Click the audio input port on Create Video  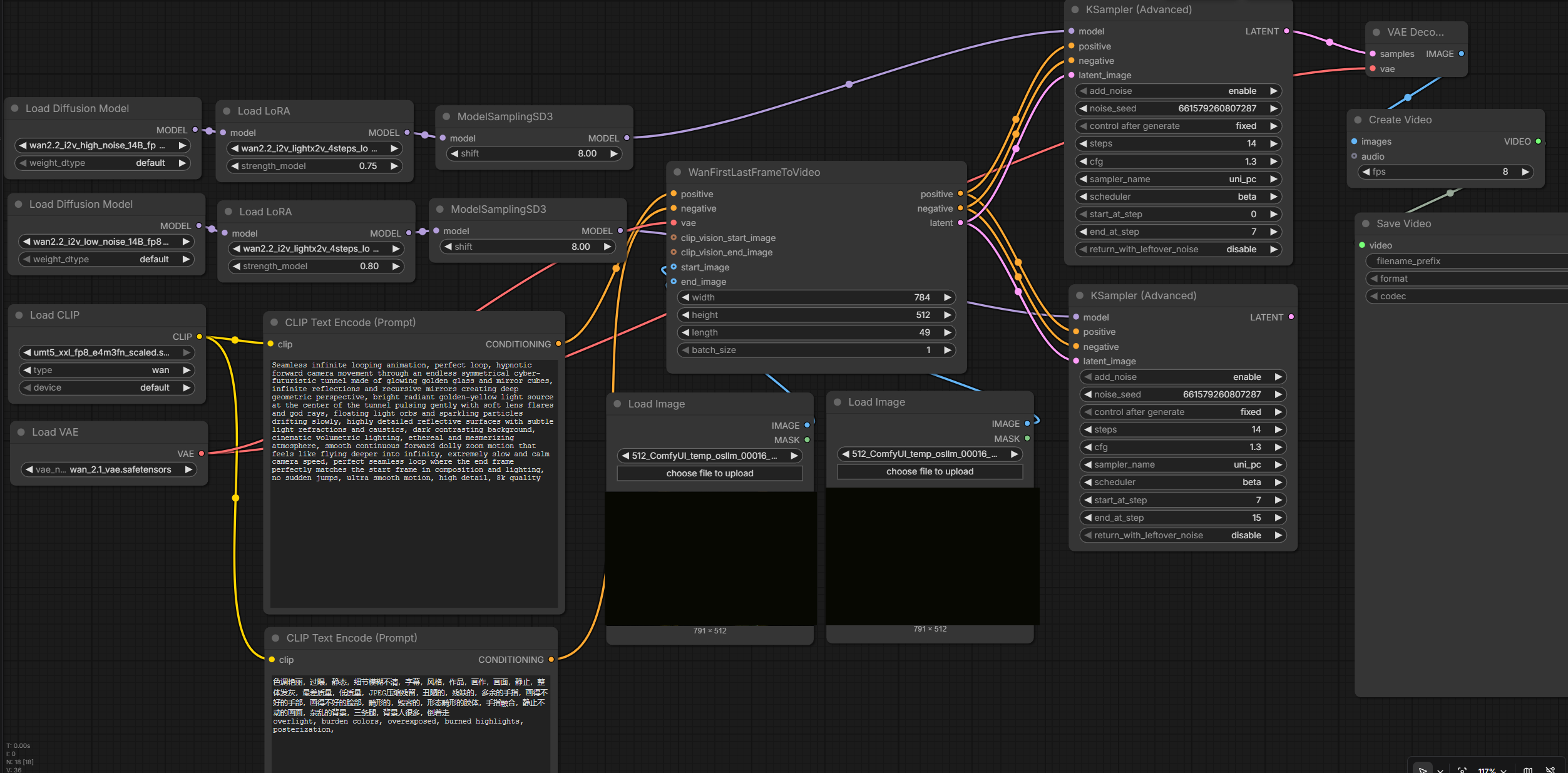click(1354, 156)
